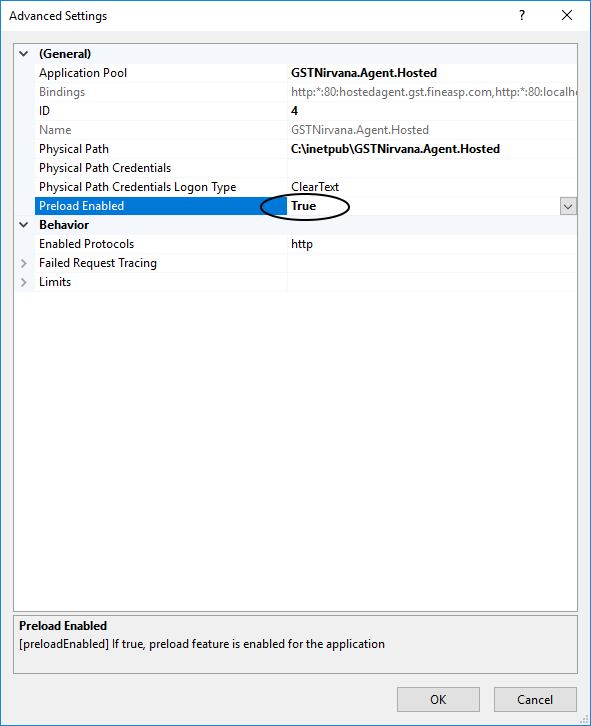Click the True value of Preload Enabled
Viewport: 591px width, 726px height.
point(303,206)
